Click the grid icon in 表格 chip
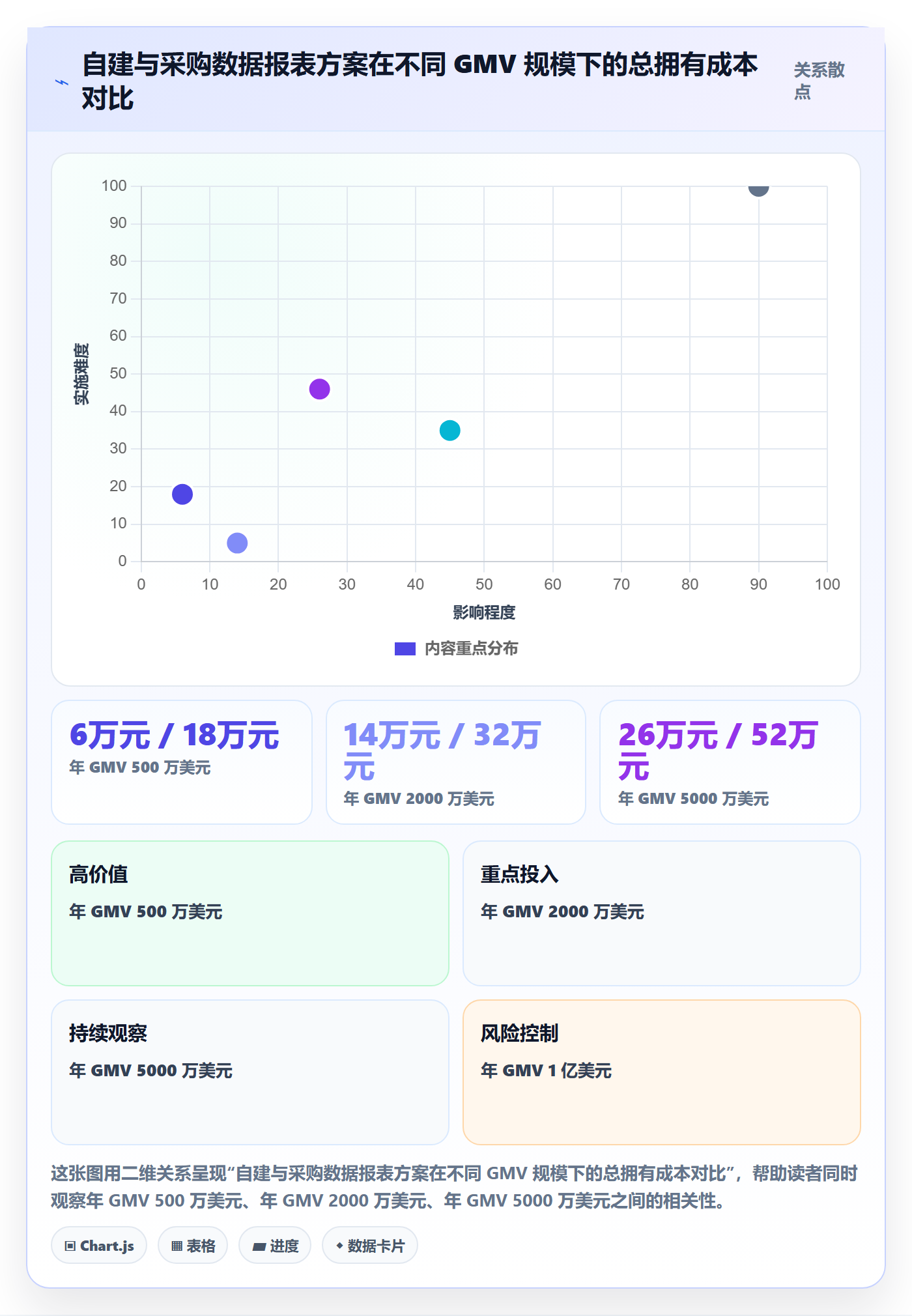912x1316 pixels. [177, 1246]
